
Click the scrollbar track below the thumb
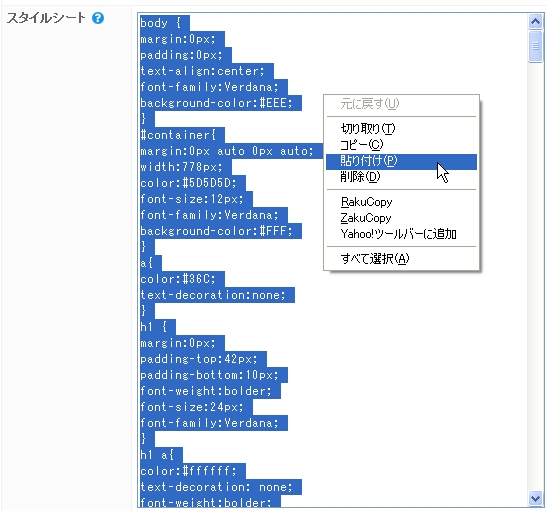(535, 276)
